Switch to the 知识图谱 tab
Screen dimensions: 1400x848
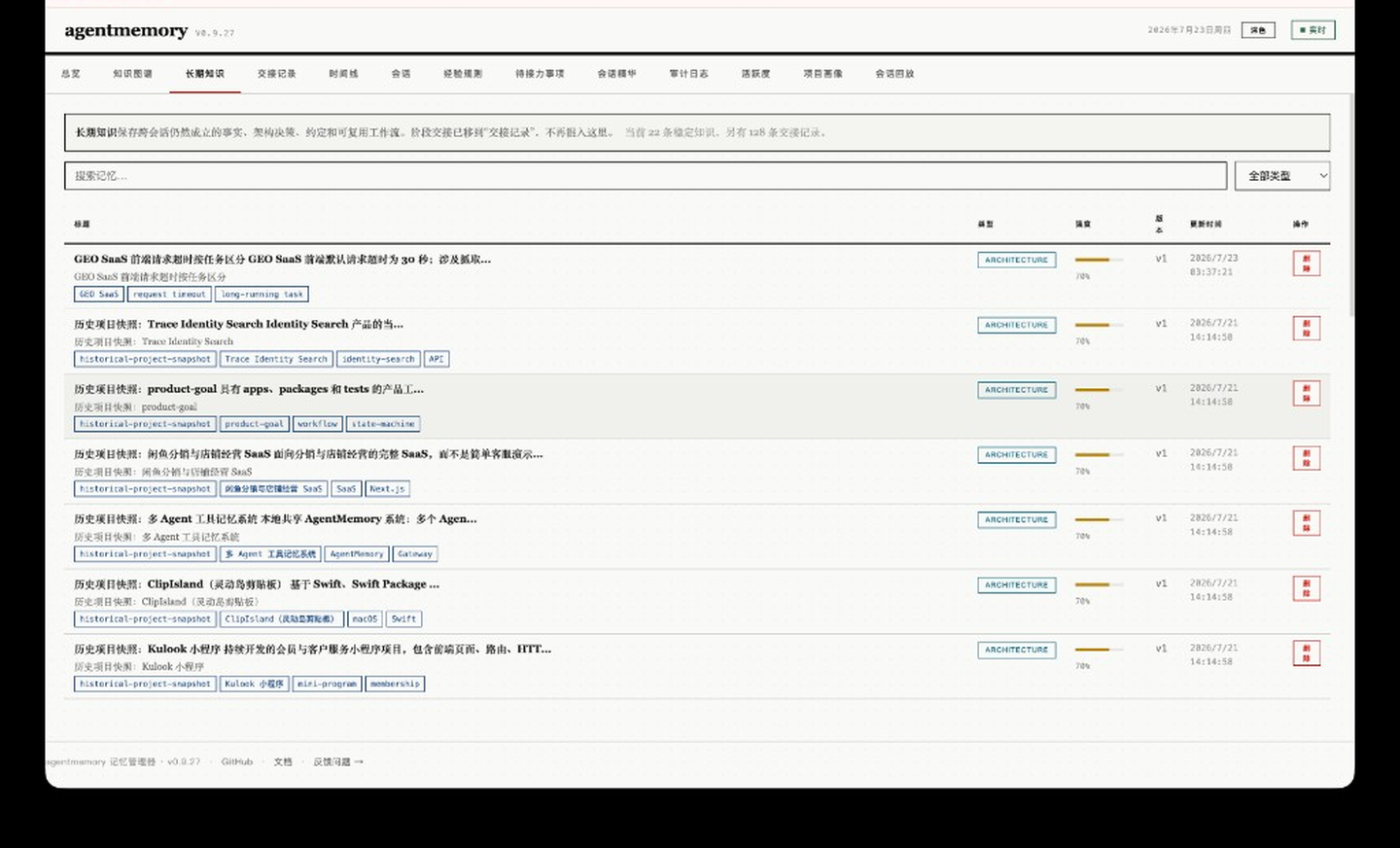click(132, 74)
